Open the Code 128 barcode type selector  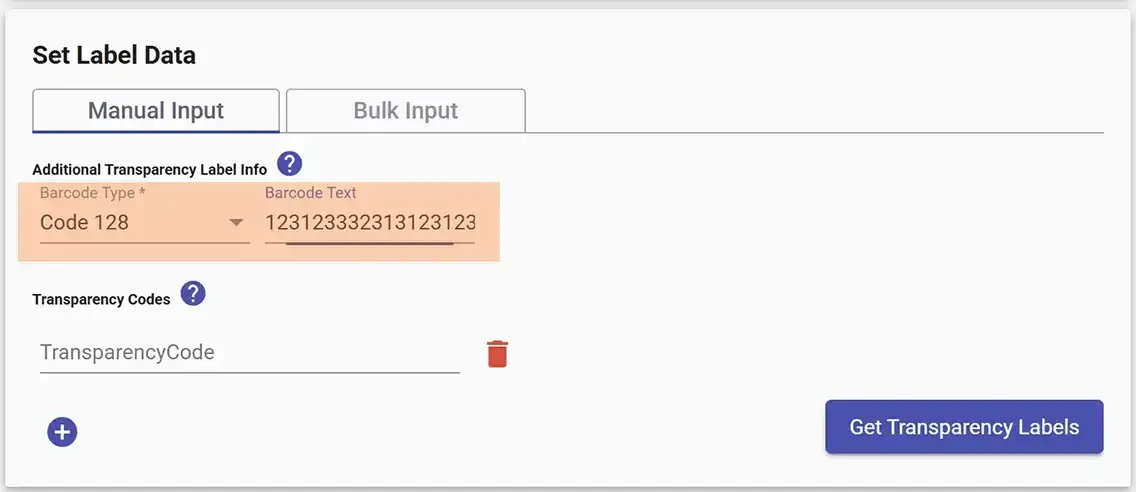coord(145,222)
